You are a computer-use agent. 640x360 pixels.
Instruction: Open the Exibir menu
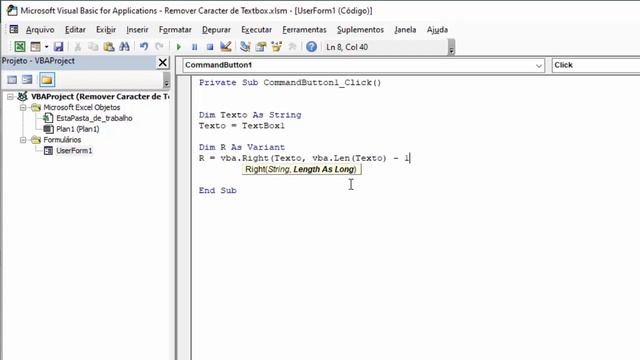106,30
